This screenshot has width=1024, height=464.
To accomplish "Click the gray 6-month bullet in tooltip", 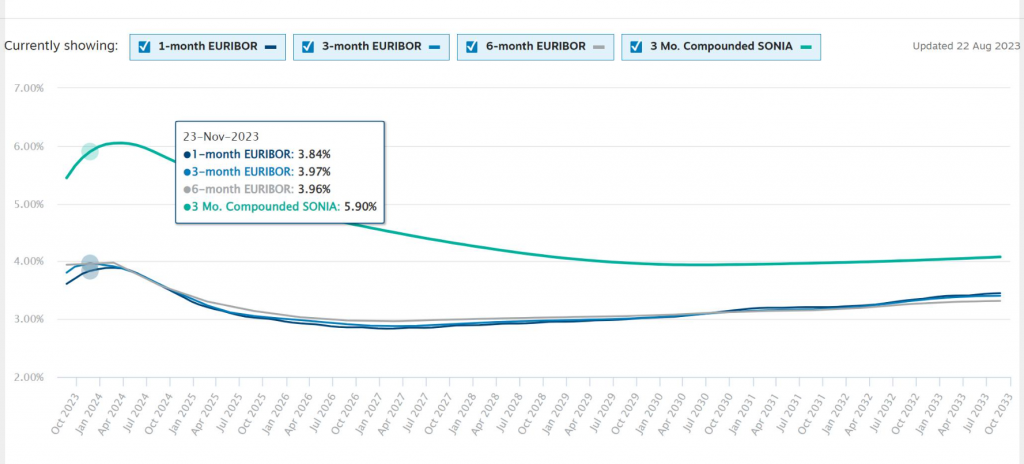I will [x=187, y=189].
